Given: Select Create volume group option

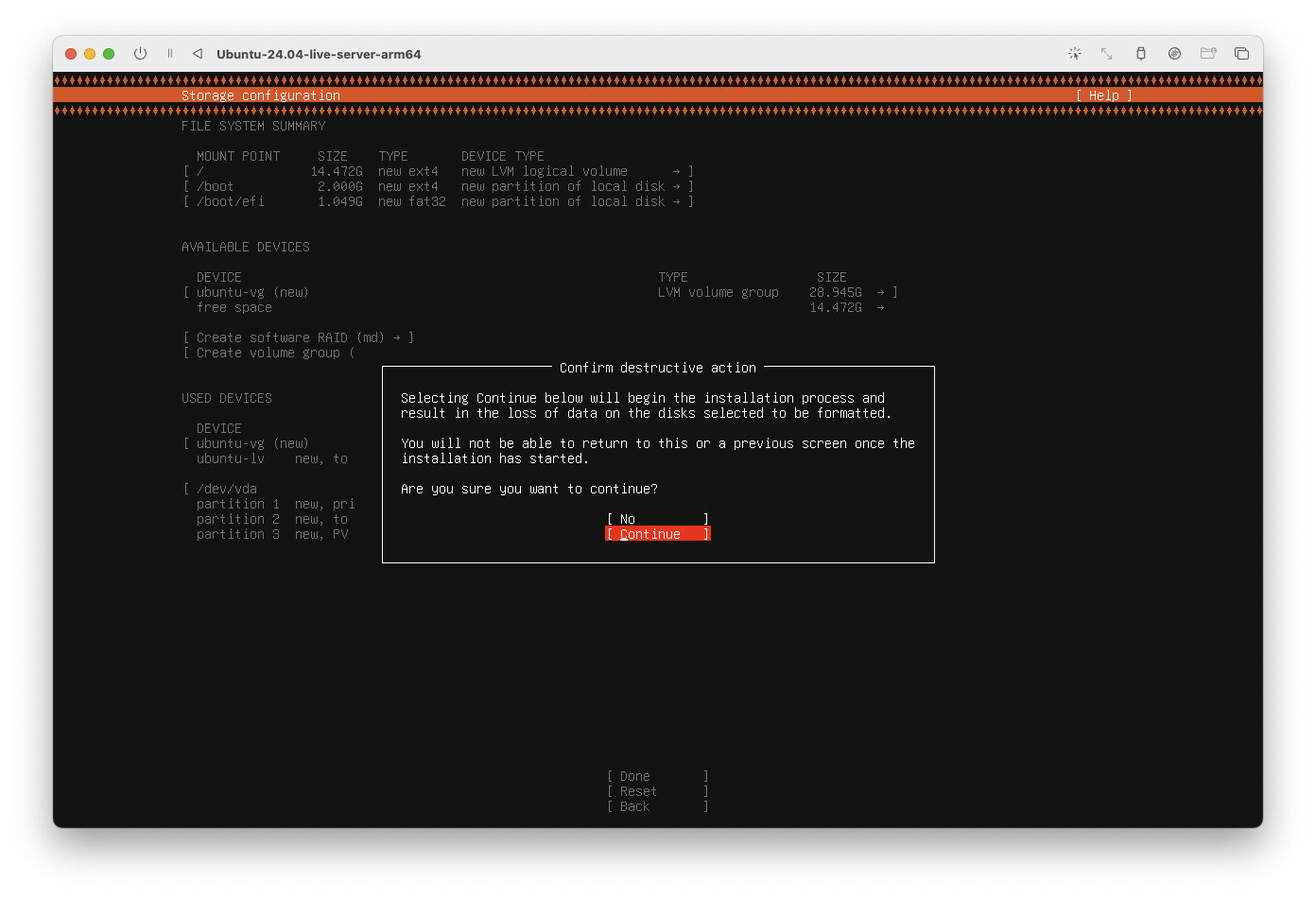Looking at the screenshot, I should [269, 353].
